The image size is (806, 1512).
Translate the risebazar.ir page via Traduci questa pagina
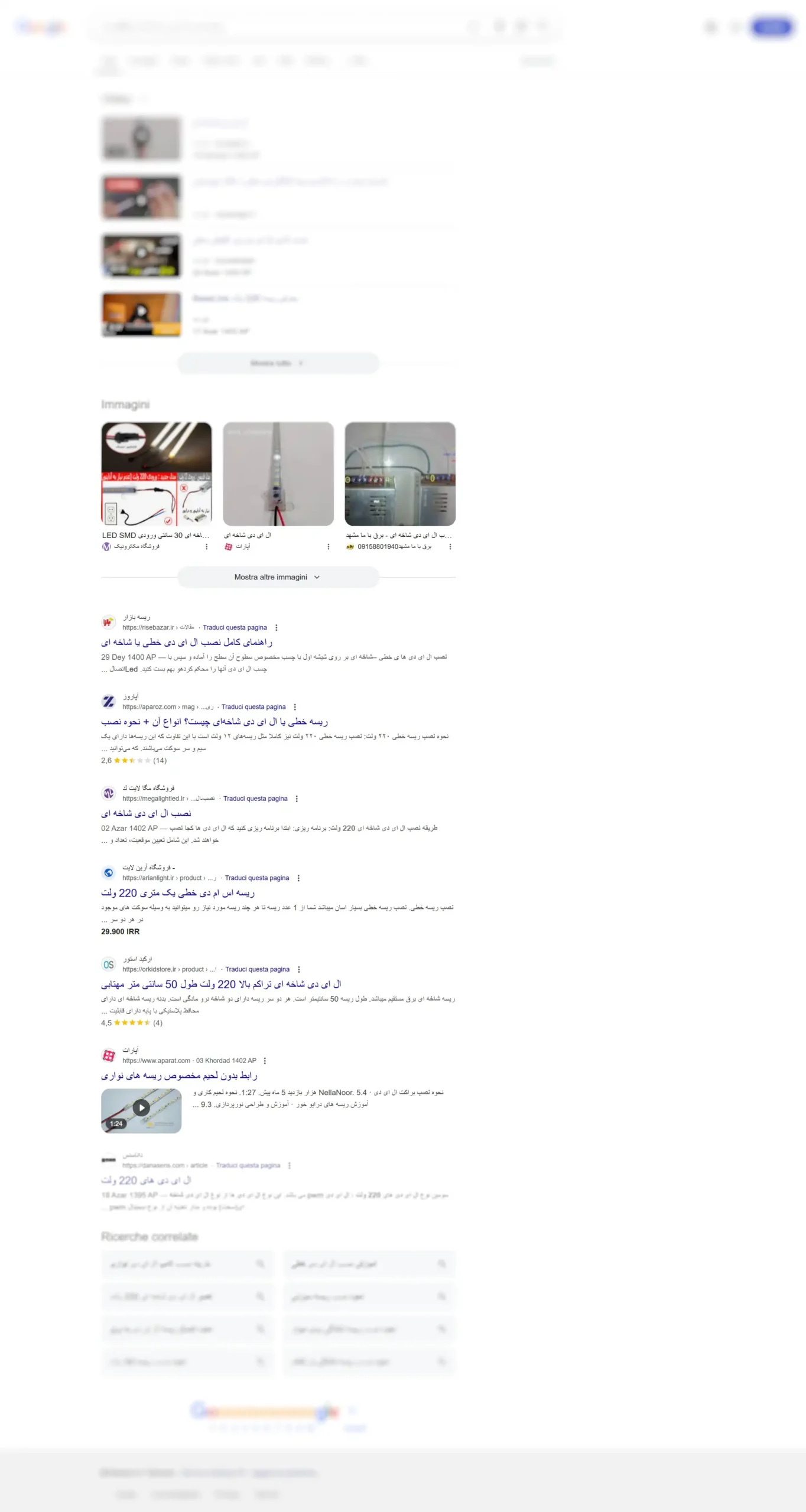tap(235, 628)
